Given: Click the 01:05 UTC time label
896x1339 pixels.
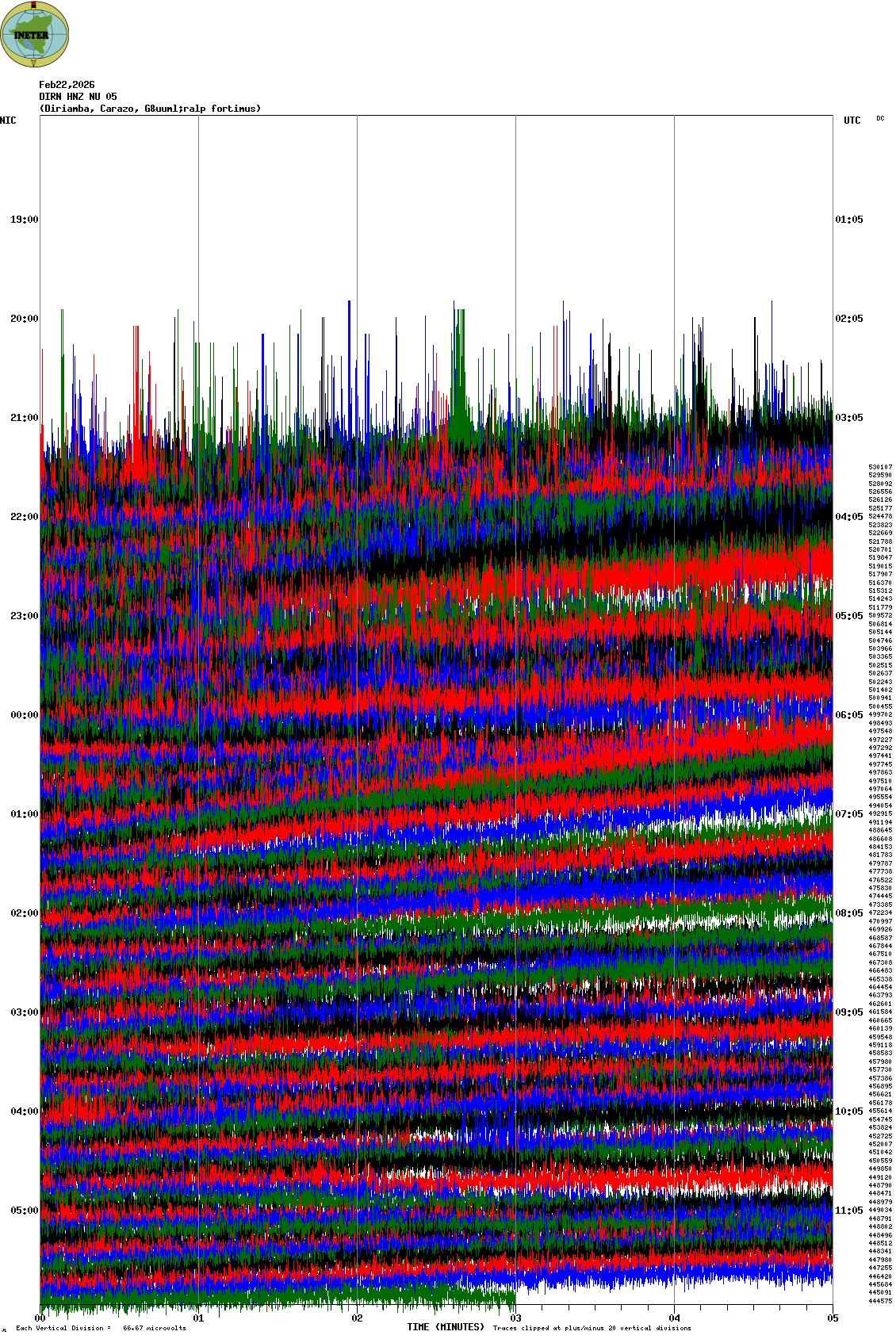Looking at the screenshot, I should [x=848, y=220].
